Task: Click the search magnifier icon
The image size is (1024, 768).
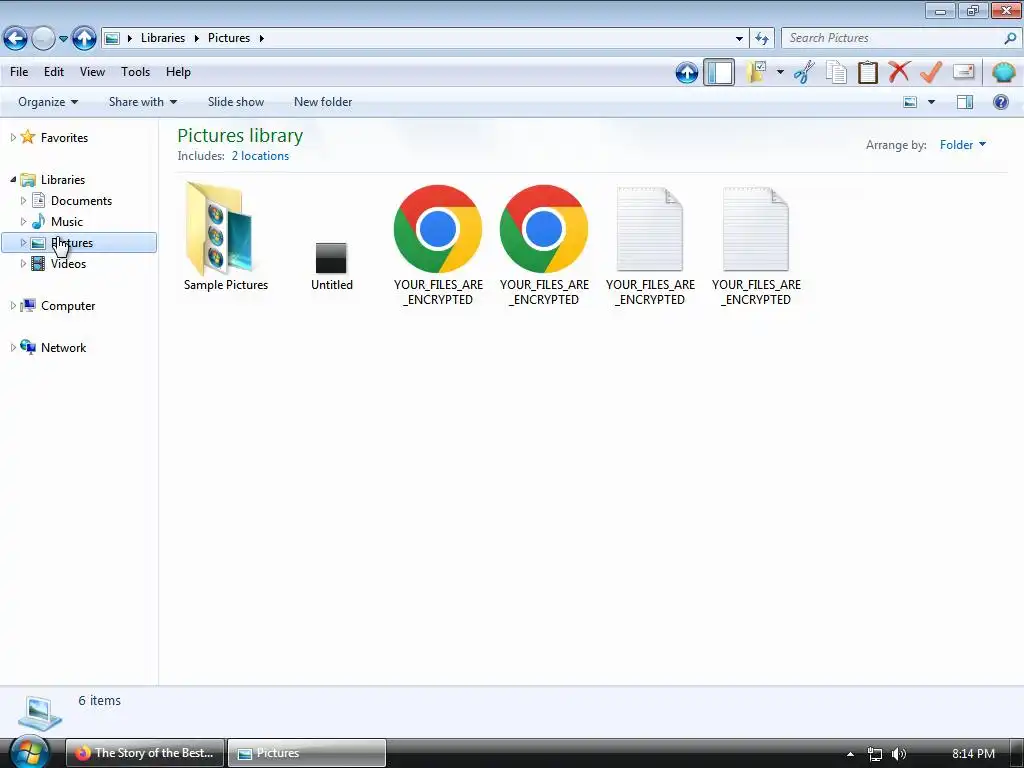Action: (1010, 38)
